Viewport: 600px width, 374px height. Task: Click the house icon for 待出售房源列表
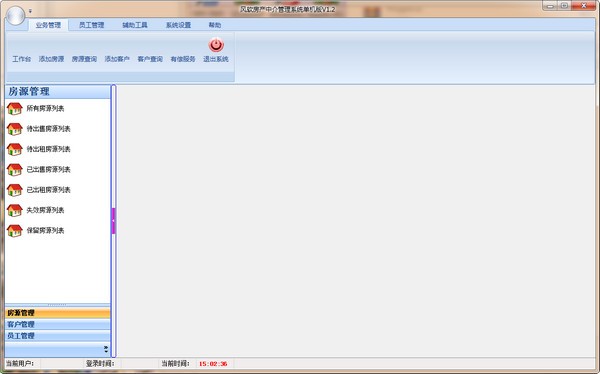(15, 129)
